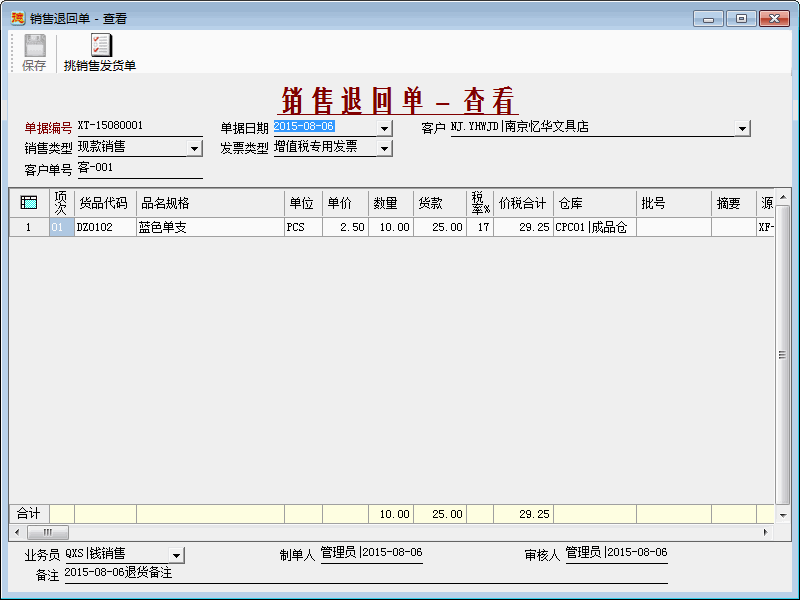Click row number 1 selector
Viewport: 800px width, 600px height.
click(x=29, y=227)
